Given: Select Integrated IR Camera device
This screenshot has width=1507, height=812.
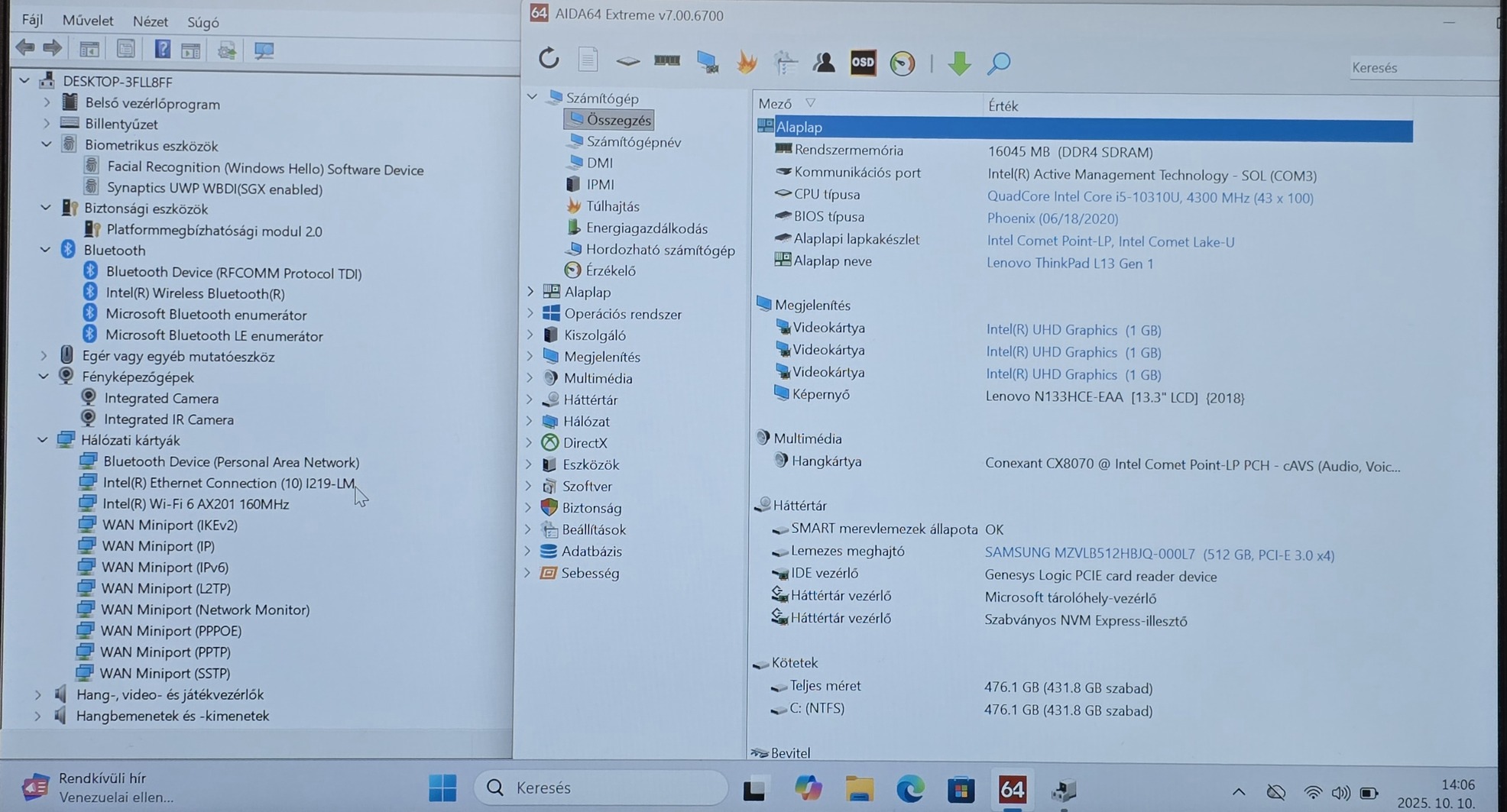Looking at the screenshot, I should point(168,419).
